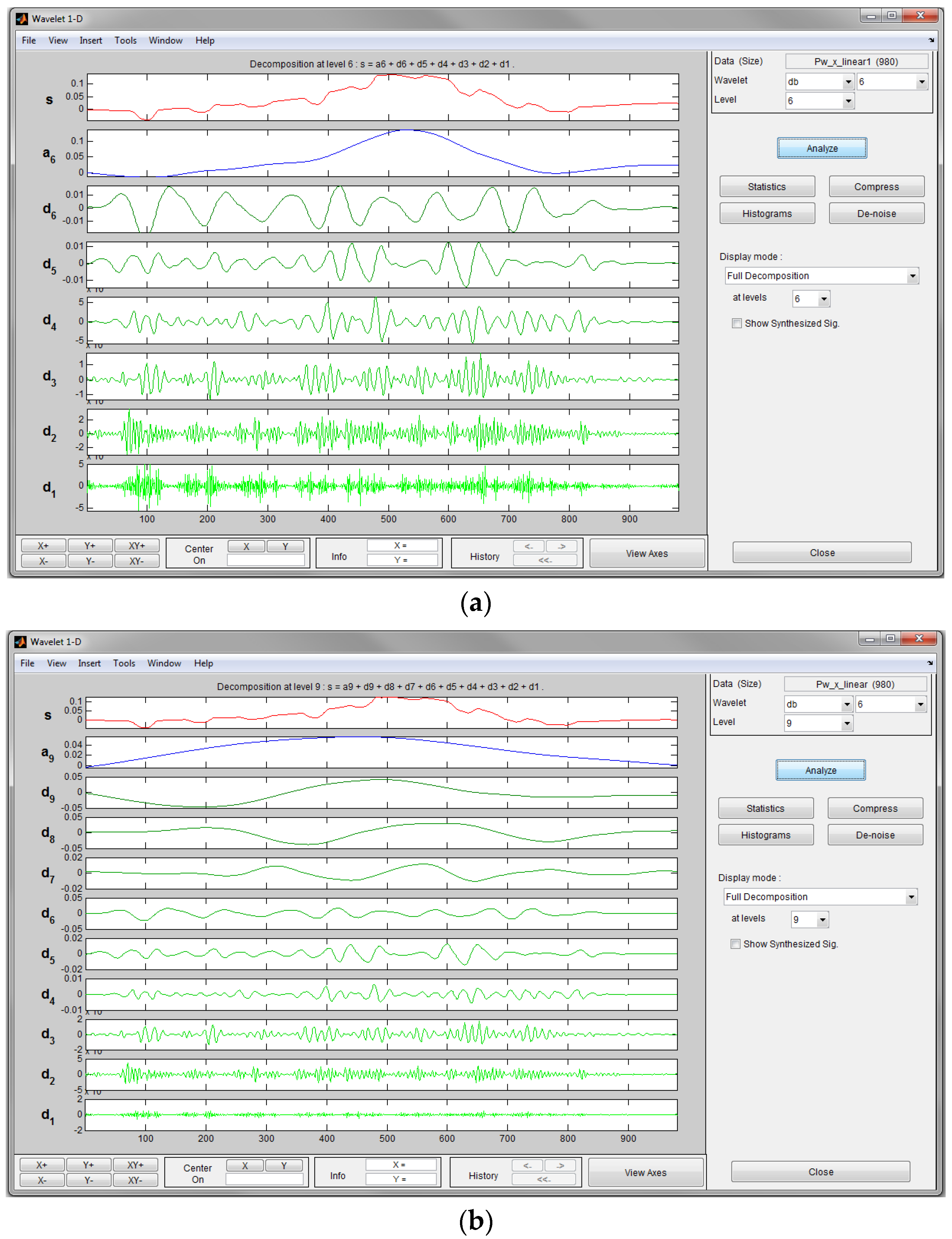Toggle the Center On X button in top window
This screenshot has height=1239, width=952.
click(x=246, y=546)
